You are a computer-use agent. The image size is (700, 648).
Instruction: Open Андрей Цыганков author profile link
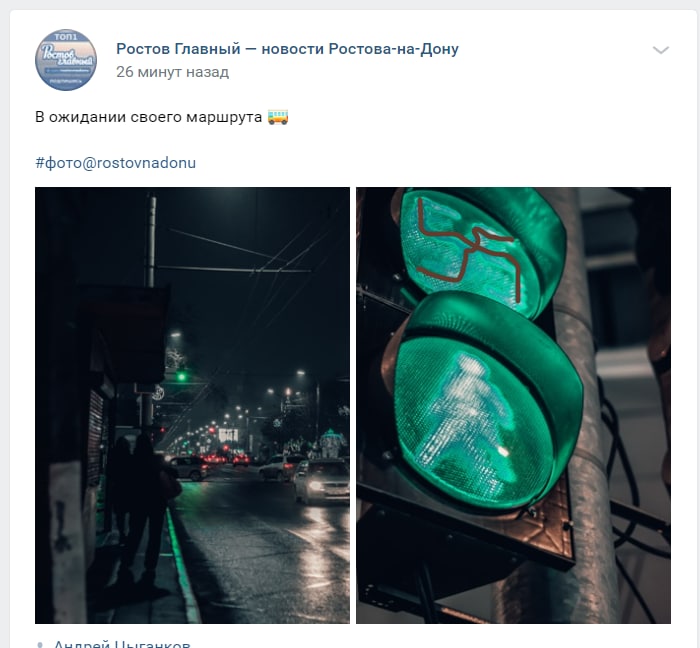[122, 644]
